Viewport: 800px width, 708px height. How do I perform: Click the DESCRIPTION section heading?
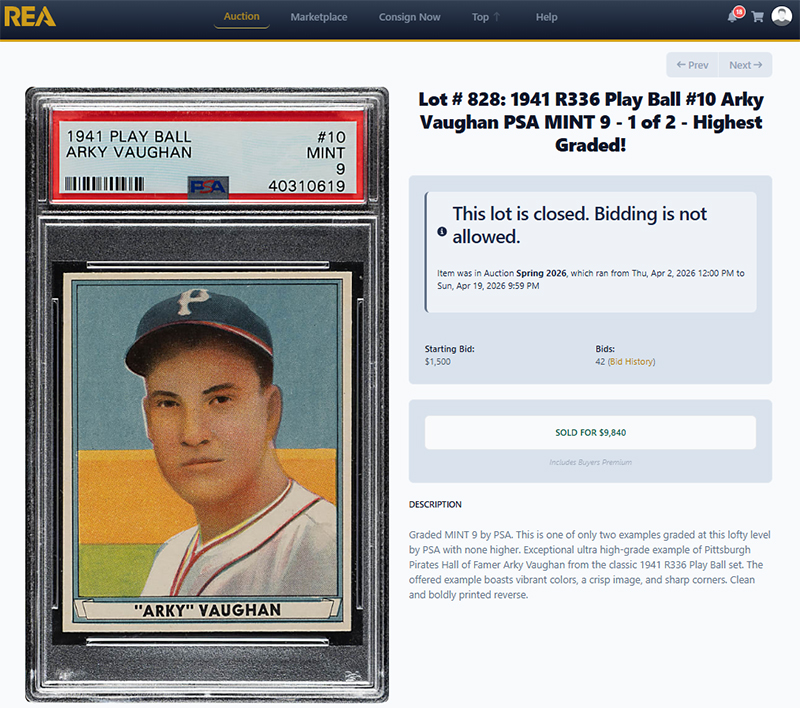pyautogui.click(x=435, y=504)
